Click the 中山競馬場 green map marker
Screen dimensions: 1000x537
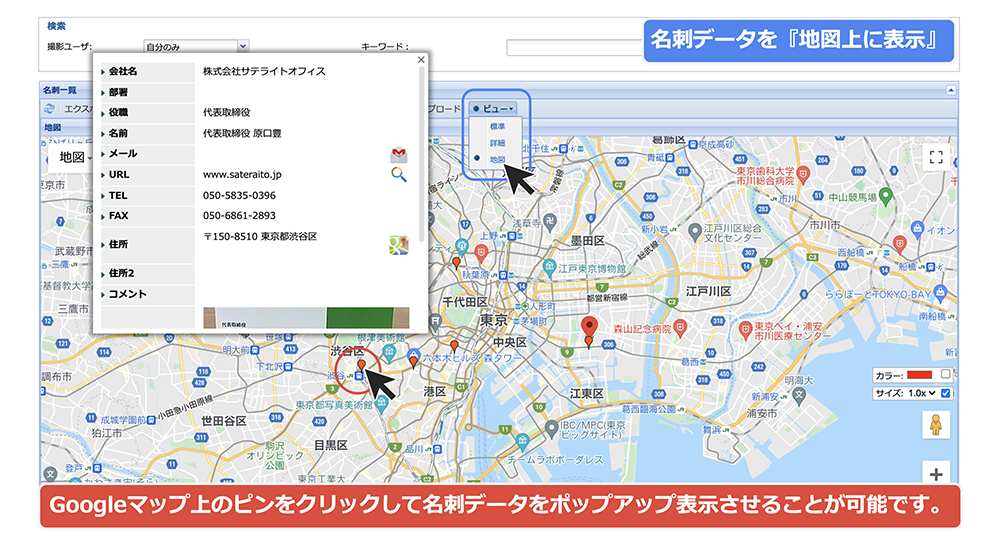pyautogui.click(x=885, y=196)
